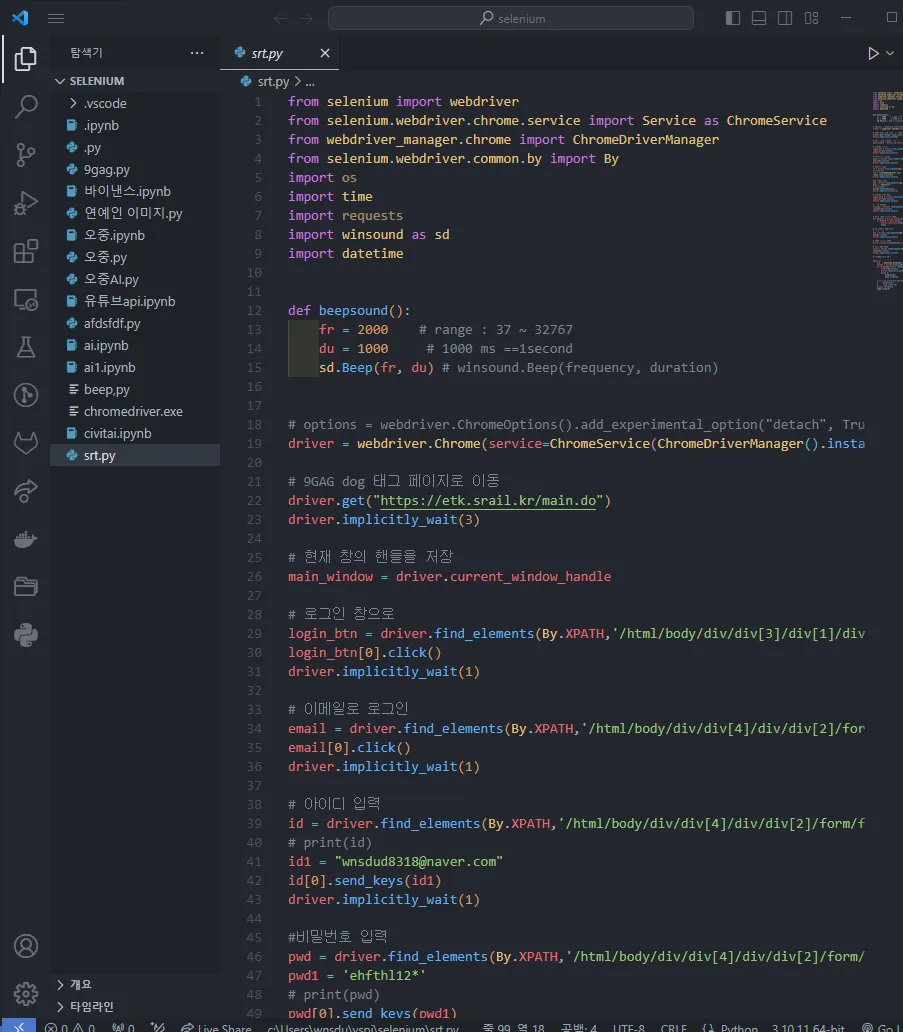Open the Docker view in activity bar
Image resolution: width=903 pixels, height=1032 pixels.
click(x=26, y=539)
